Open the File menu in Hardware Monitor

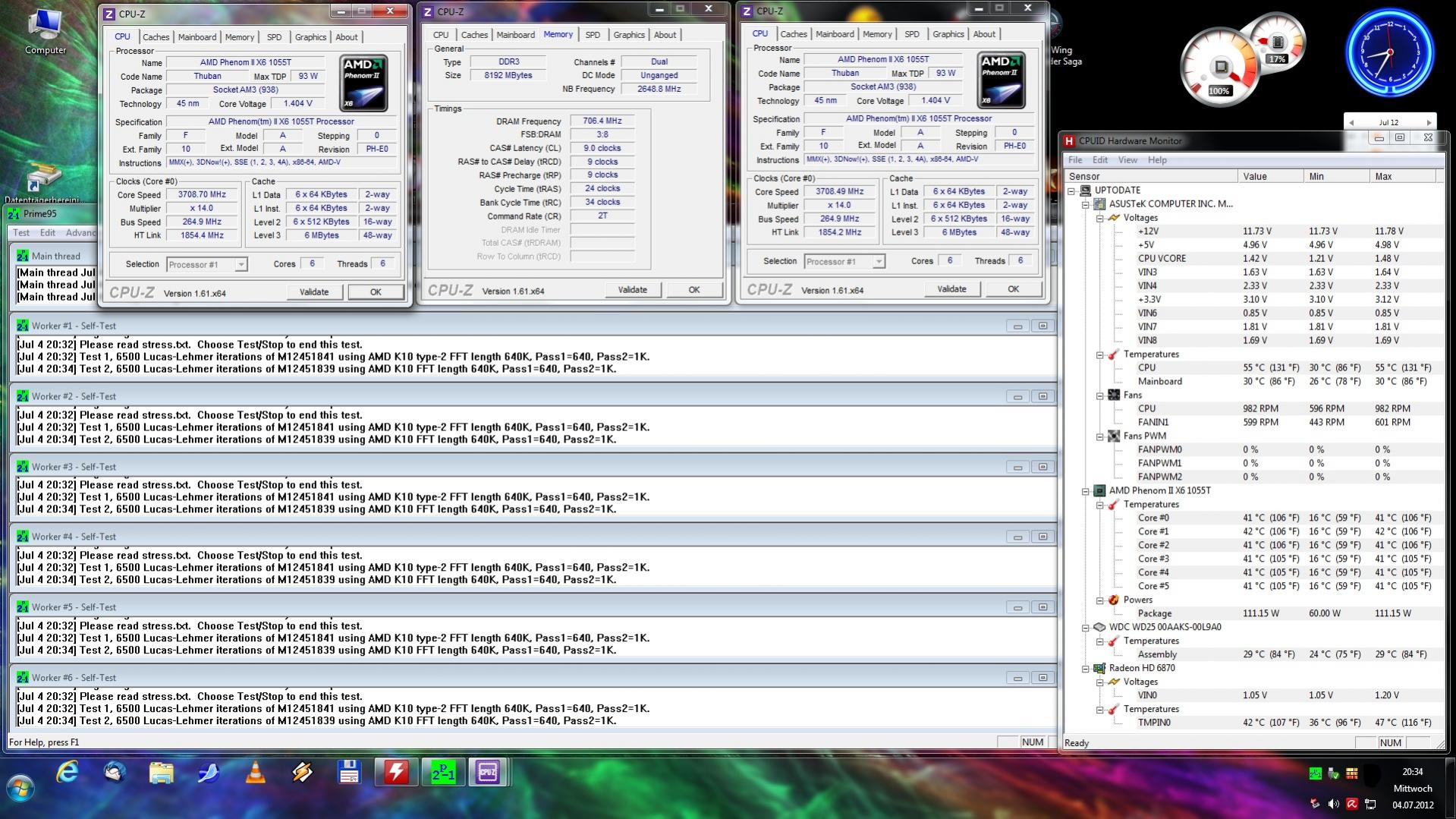pyautogui.click(x=1075, y=160)
